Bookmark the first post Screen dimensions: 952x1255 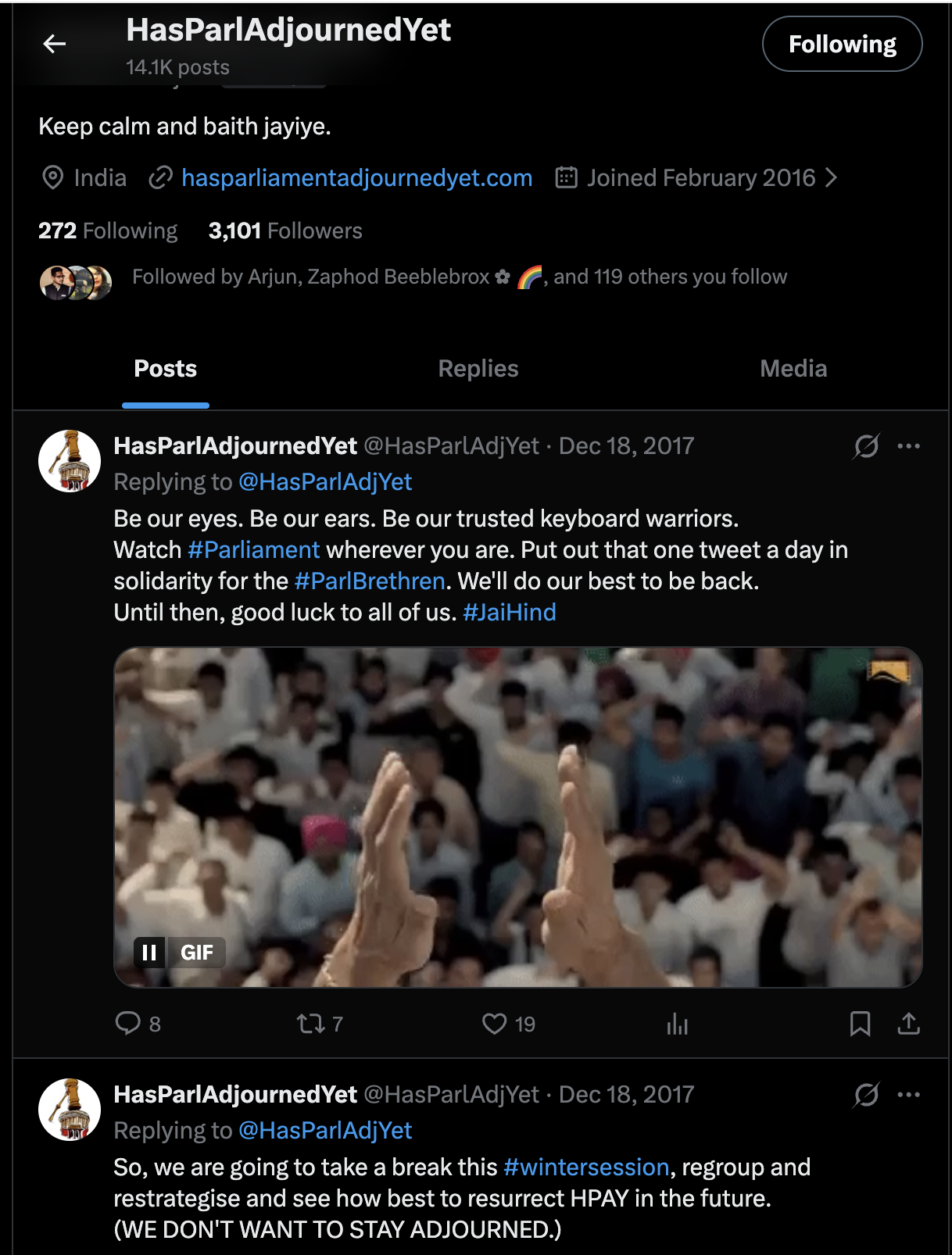pos(860,1023)
